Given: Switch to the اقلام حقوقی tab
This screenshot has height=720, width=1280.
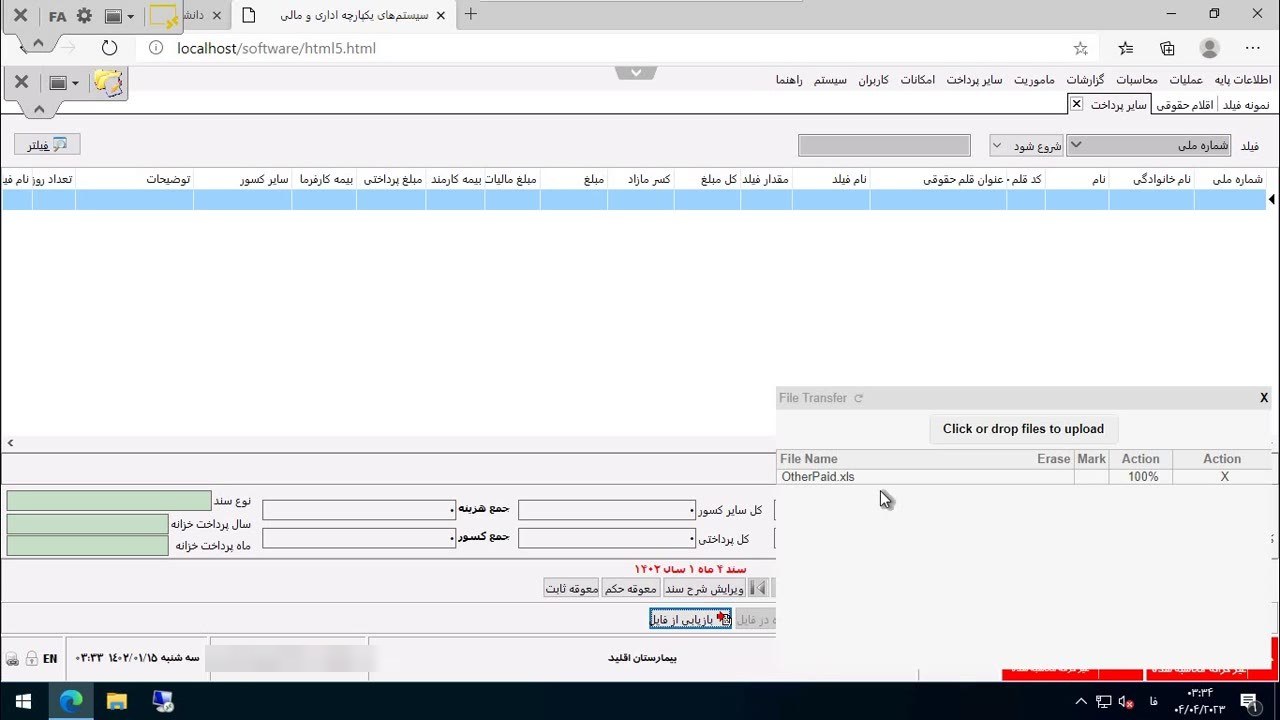Looking at the screenshot, I should coord(1185,105).
